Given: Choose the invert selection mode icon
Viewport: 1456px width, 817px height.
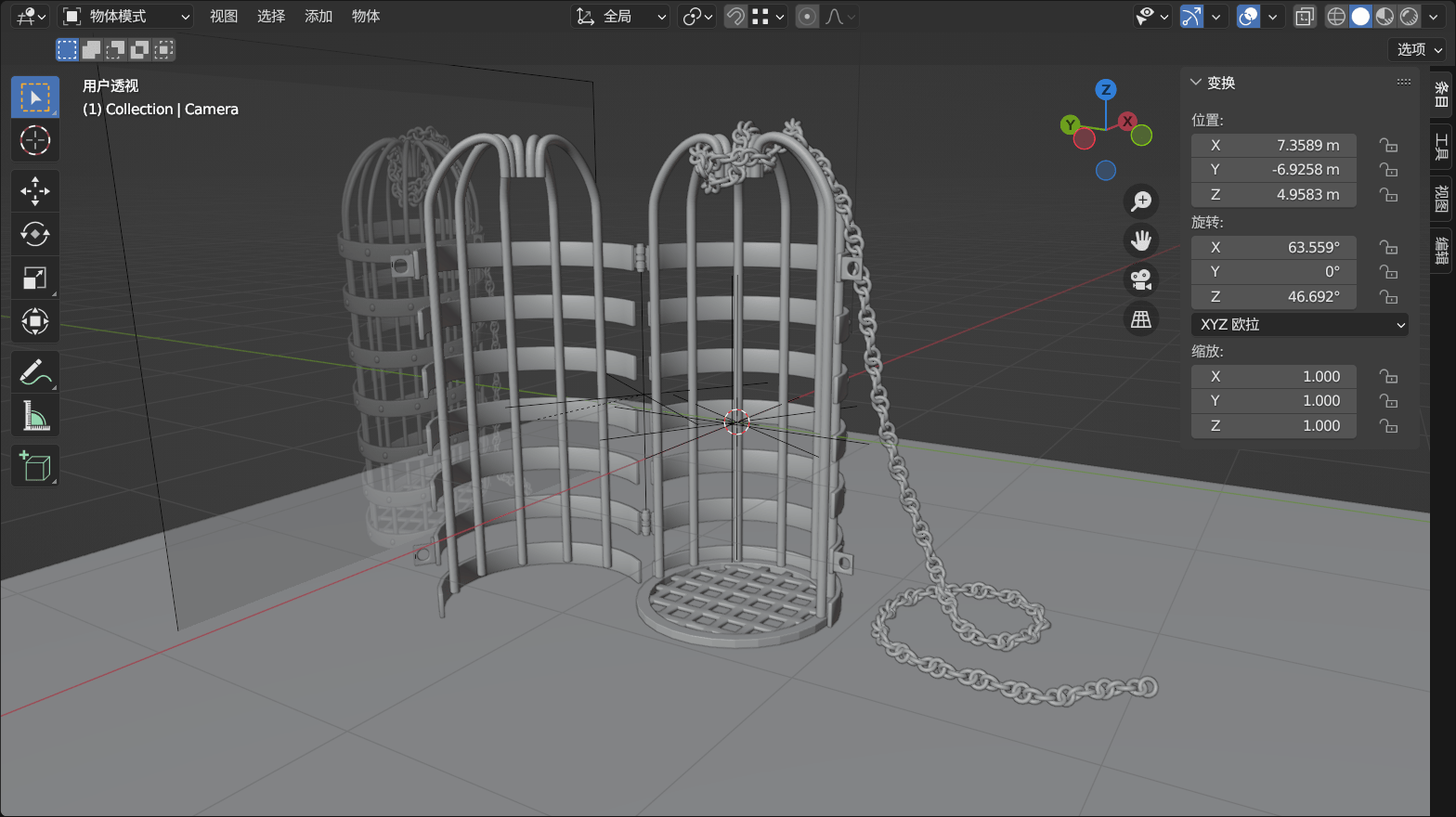Looking at the screenshot, I should pyautogui.click(x=139, y=49).
